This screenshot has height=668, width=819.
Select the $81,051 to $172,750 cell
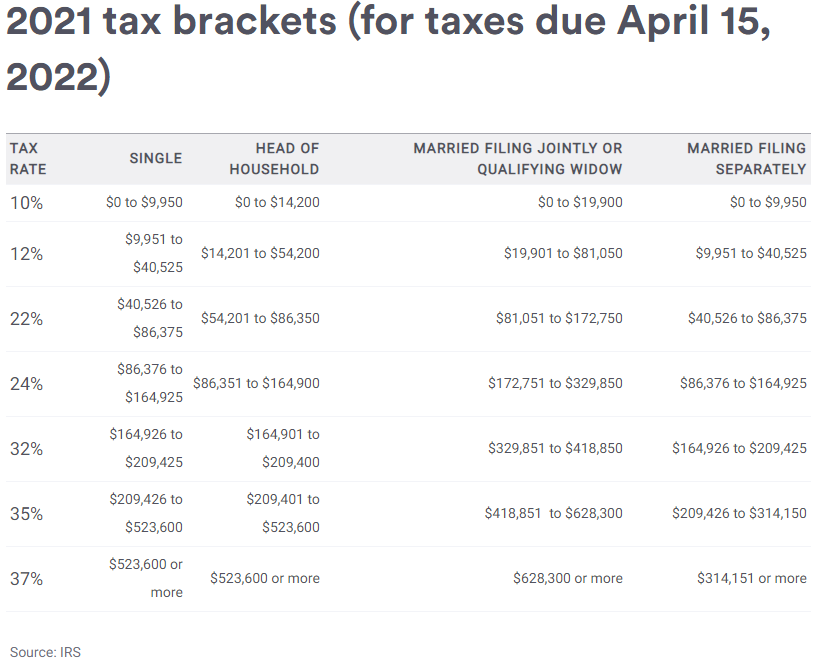point(559,319)
